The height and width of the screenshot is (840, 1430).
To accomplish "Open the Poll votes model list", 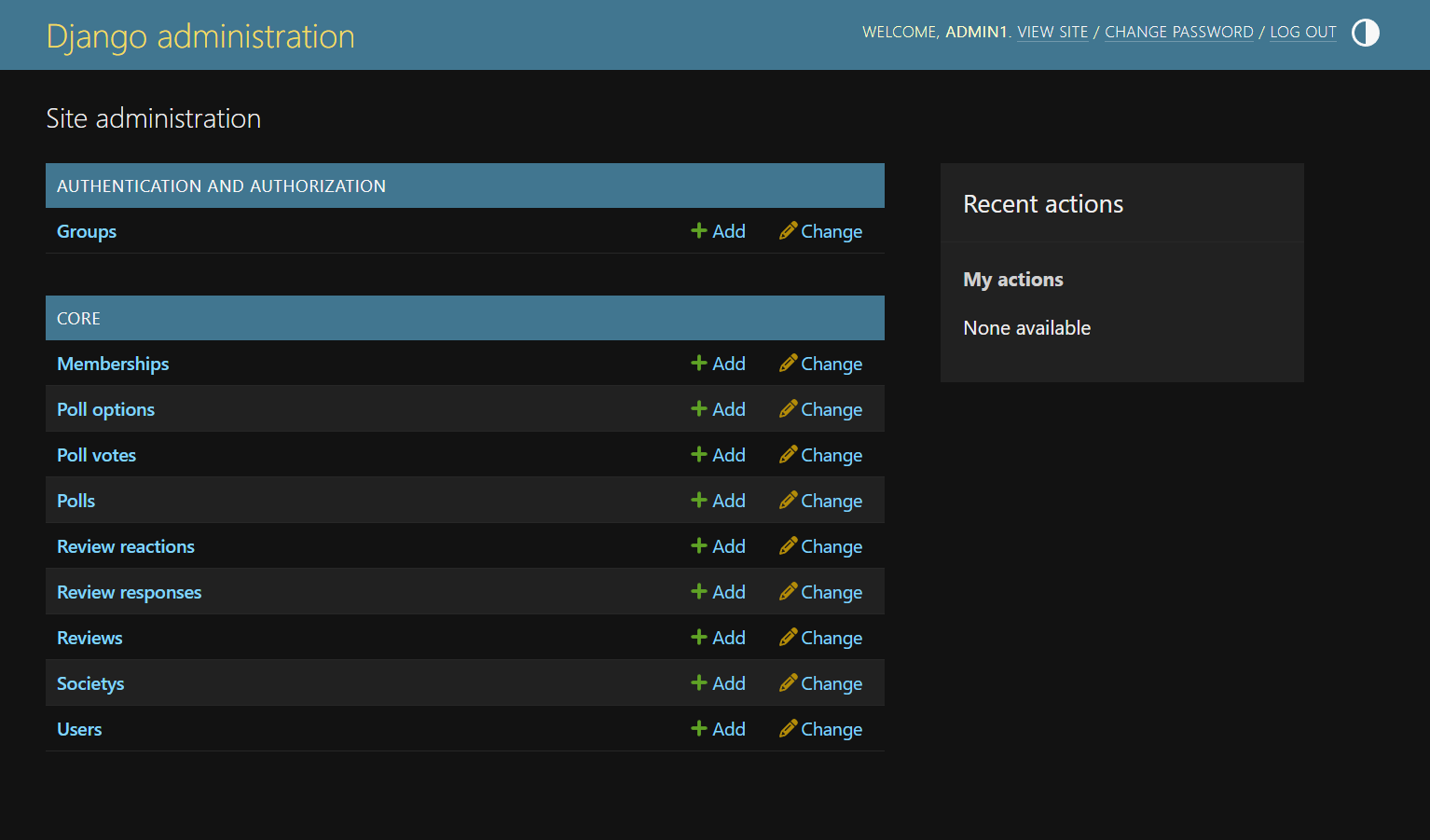I will (96, 455).
